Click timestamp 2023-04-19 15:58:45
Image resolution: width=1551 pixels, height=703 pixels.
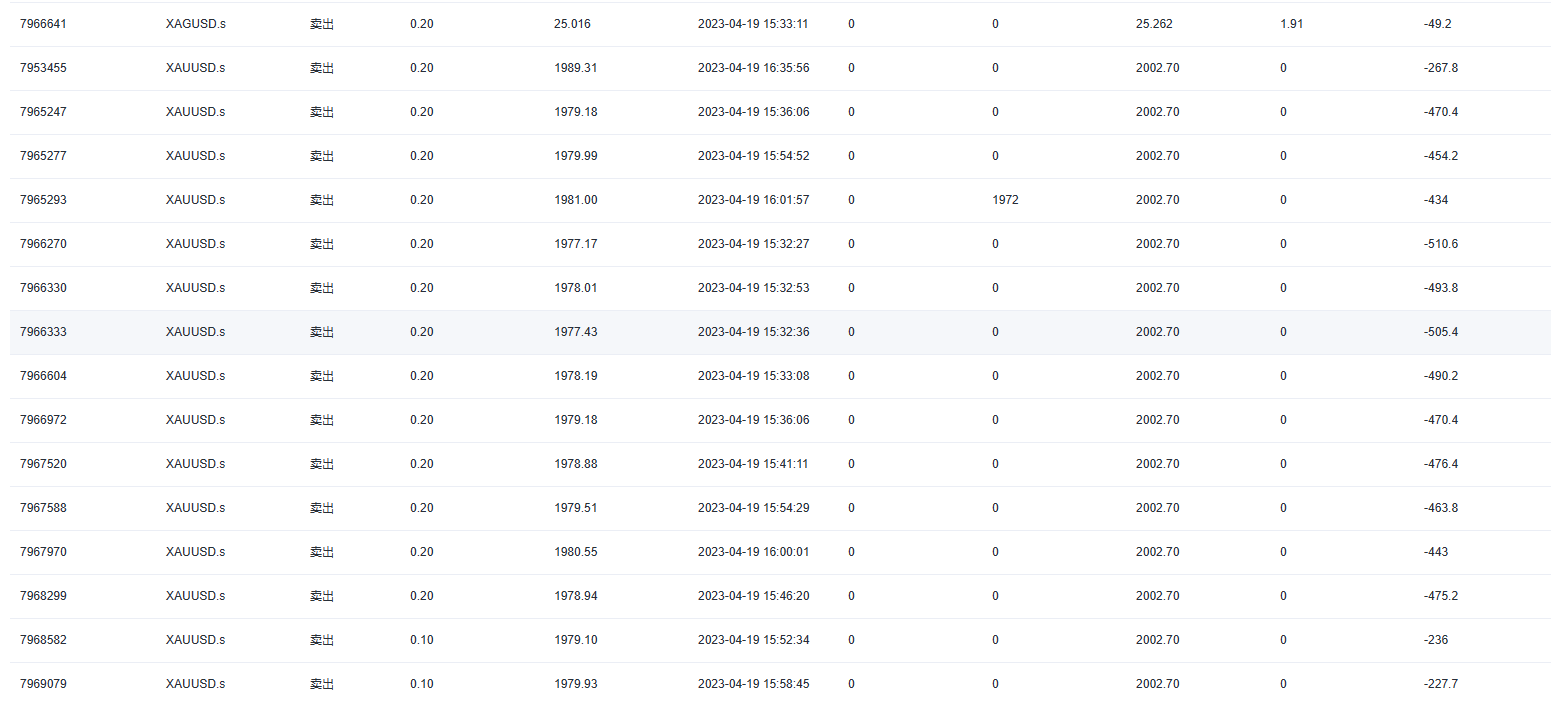point(754,684)
